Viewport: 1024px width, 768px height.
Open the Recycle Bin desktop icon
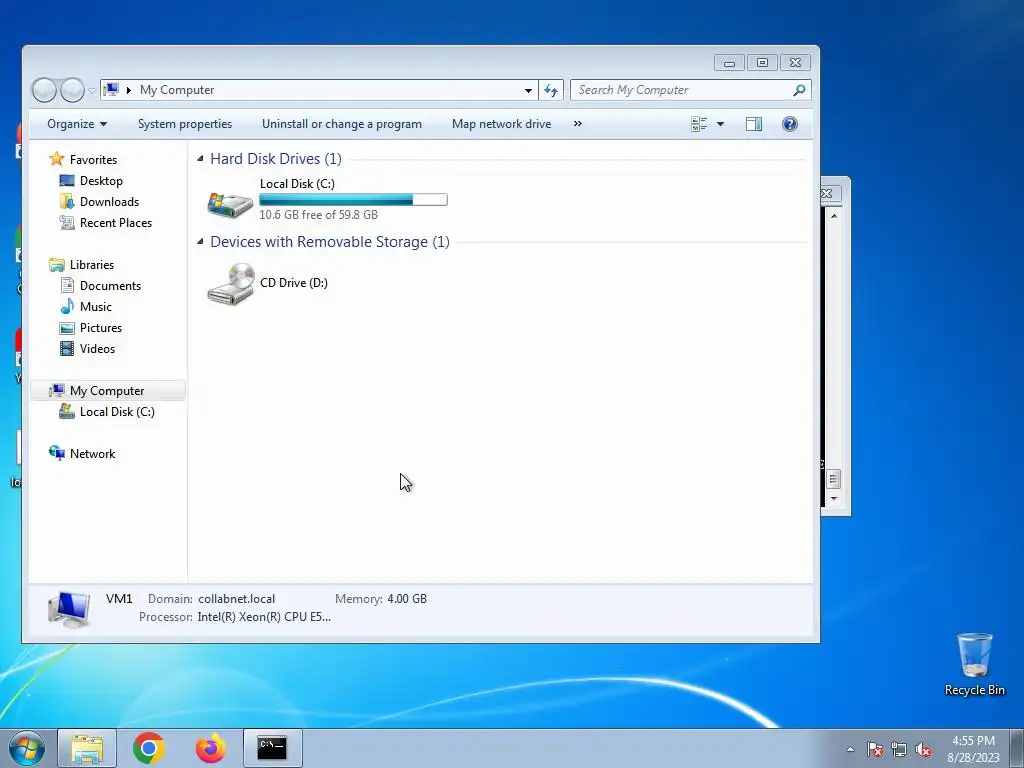974,664
